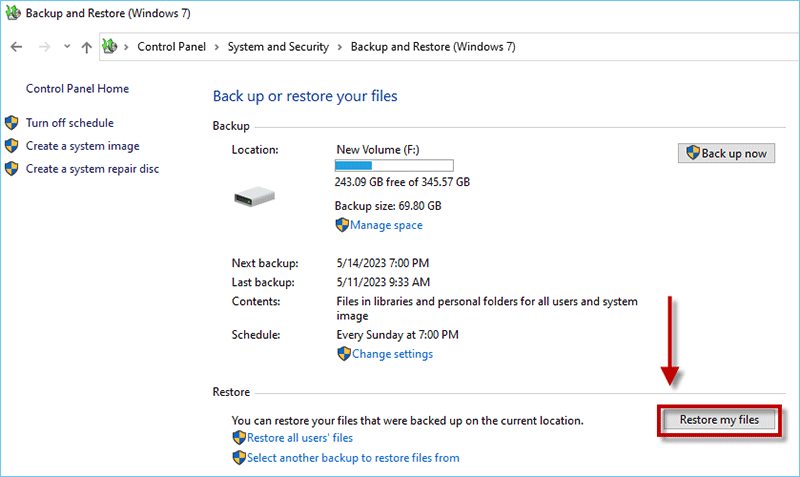Open the recent locations dropdown arrow
The width and height of the screenshot is (800, 477).
coord(67,46)
